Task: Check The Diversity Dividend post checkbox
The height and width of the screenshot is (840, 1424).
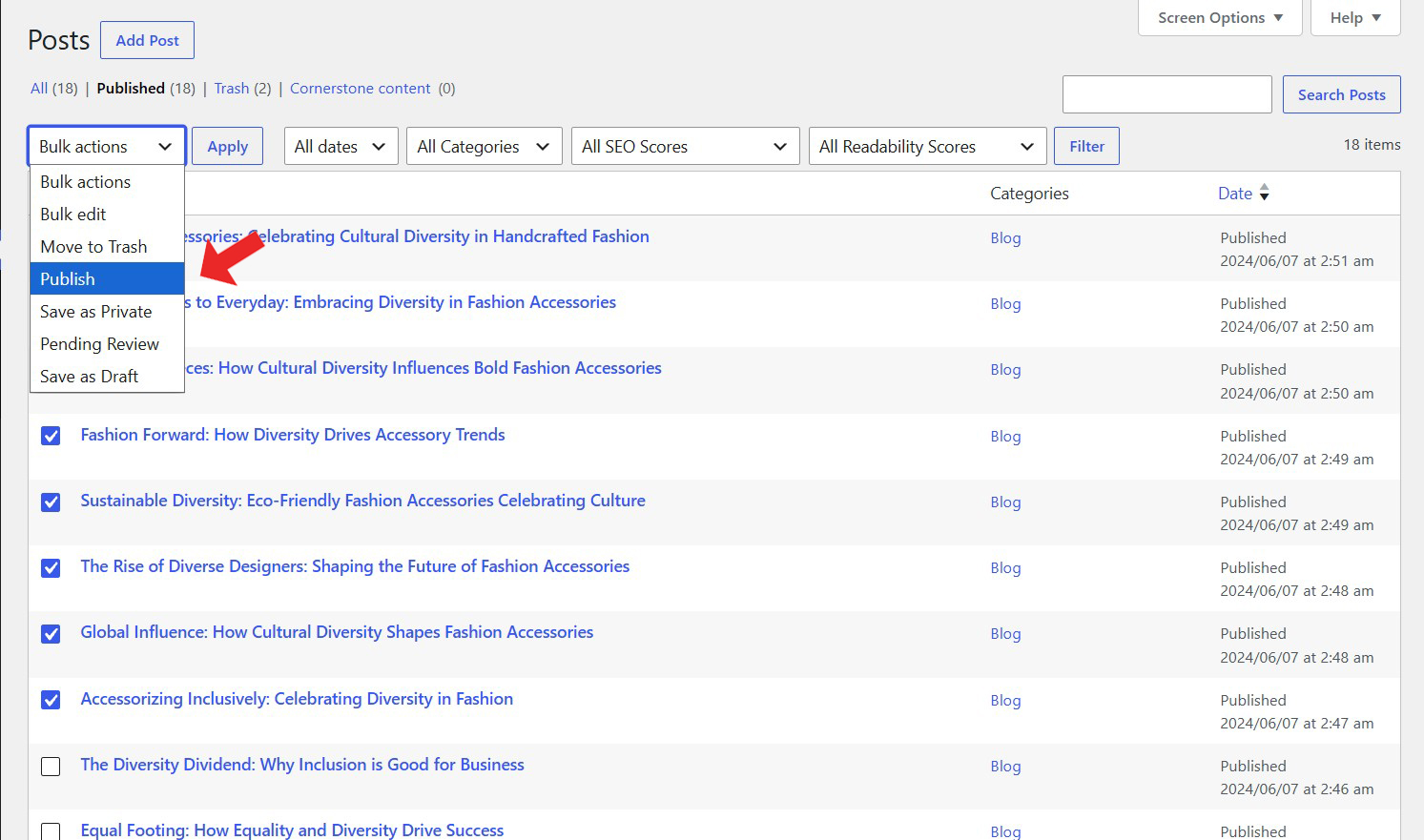Action: pyautogui.click(x=51, y=766)
